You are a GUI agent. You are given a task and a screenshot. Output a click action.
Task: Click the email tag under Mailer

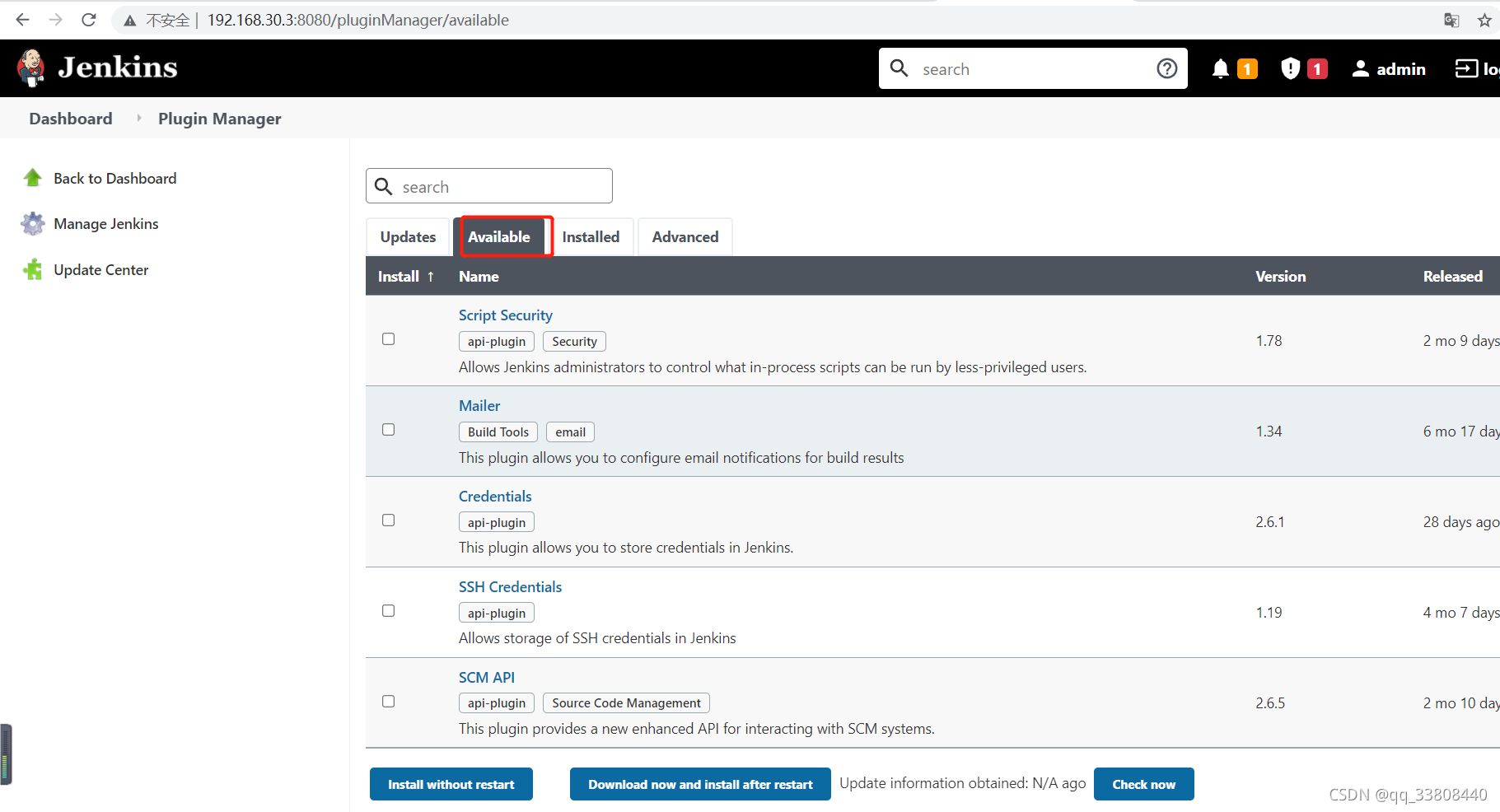[571, 432]
